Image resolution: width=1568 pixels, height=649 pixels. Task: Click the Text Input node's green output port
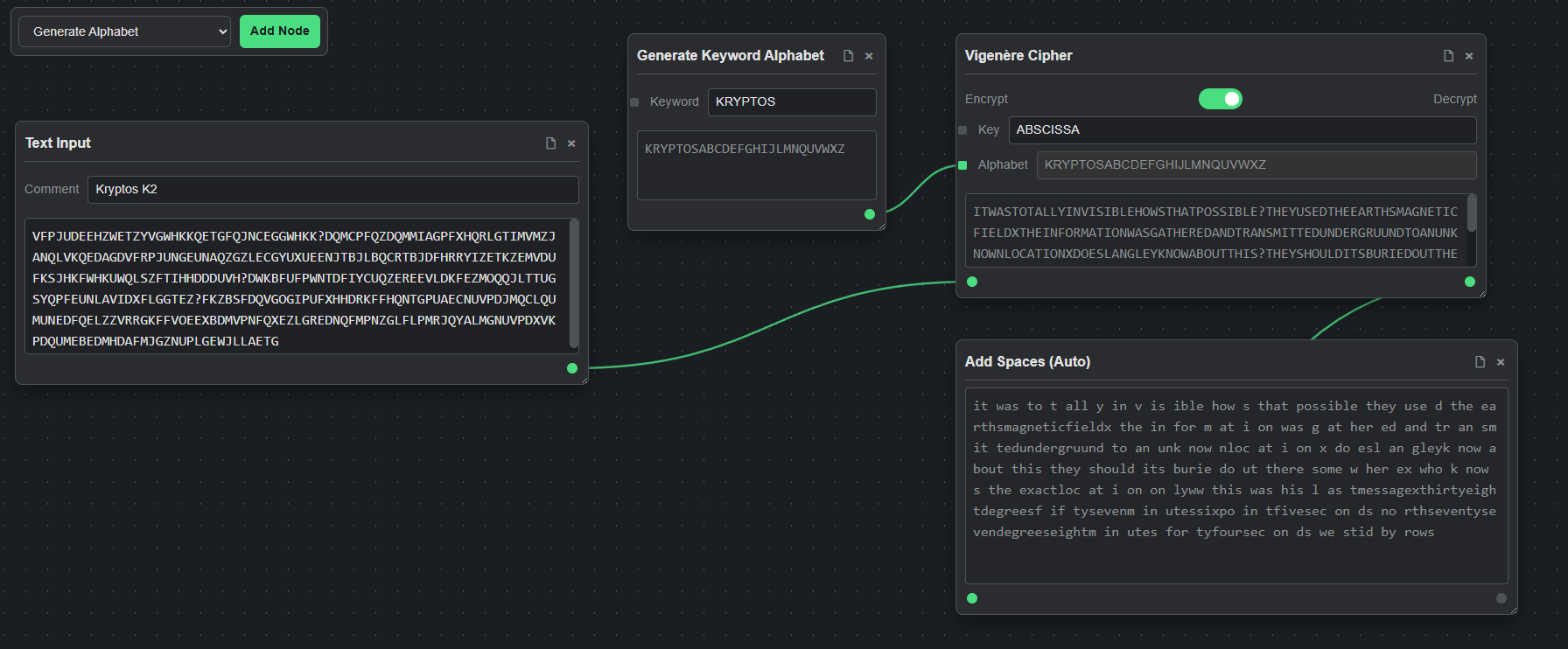coord(572,368)
